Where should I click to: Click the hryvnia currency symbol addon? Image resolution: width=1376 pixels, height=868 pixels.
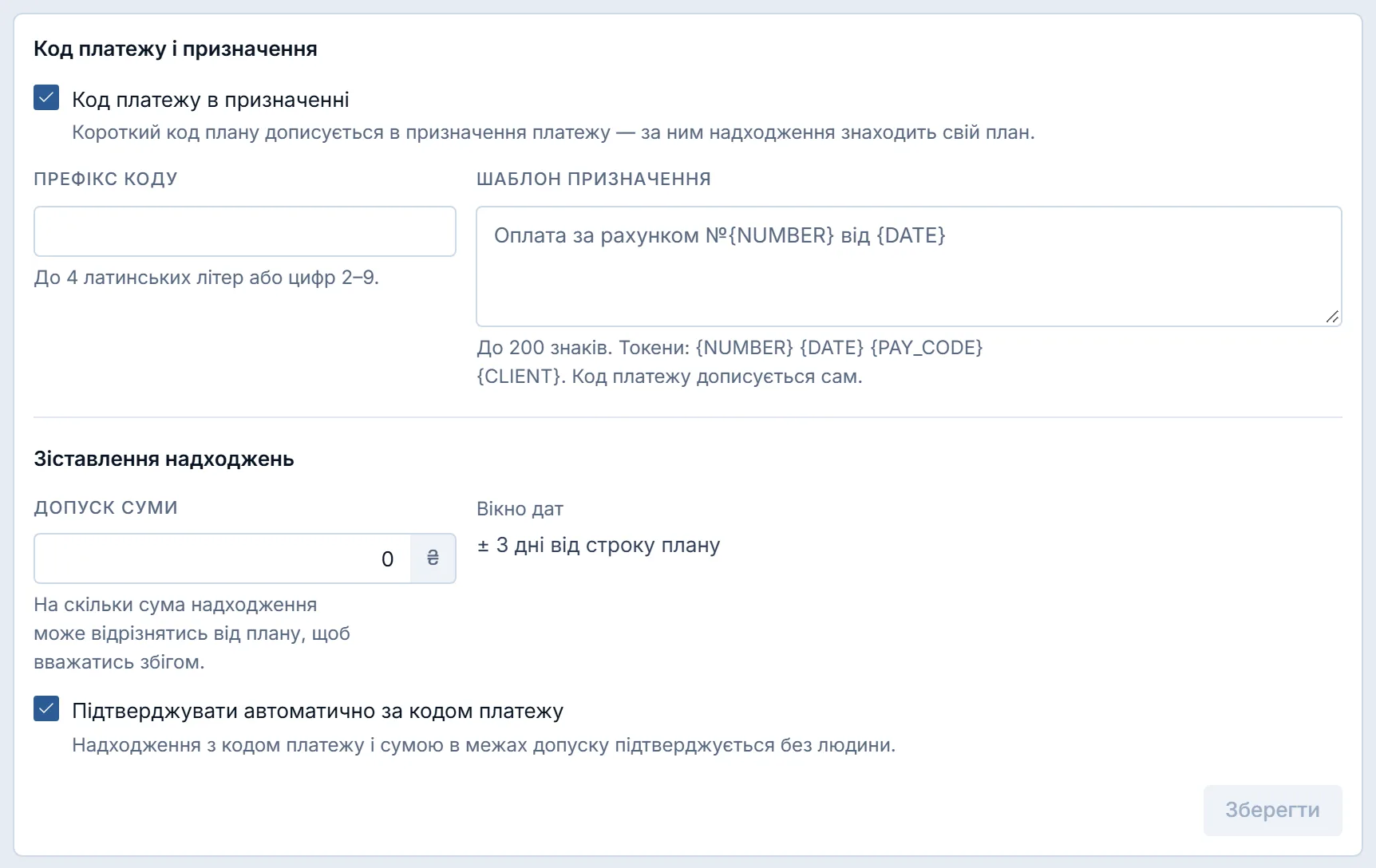[433, 558]
